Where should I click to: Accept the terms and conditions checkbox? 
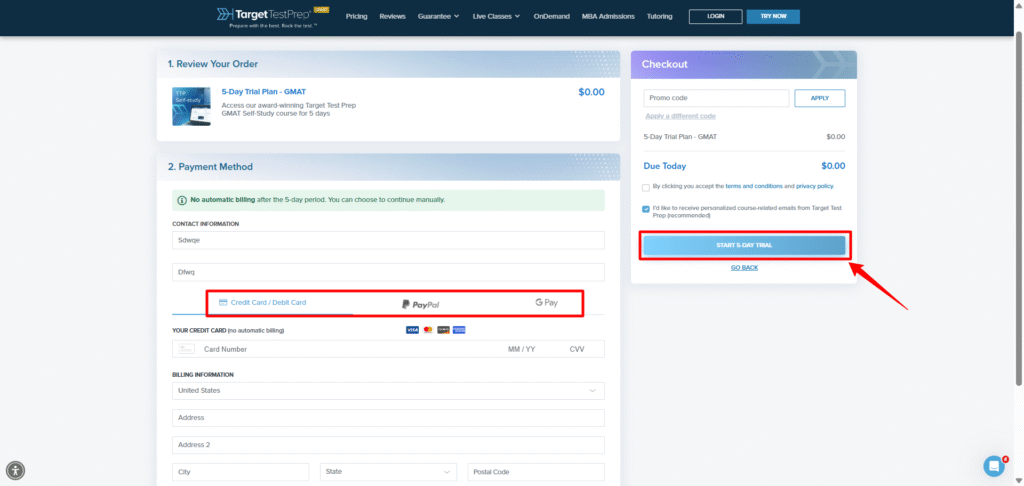point(646,187)
